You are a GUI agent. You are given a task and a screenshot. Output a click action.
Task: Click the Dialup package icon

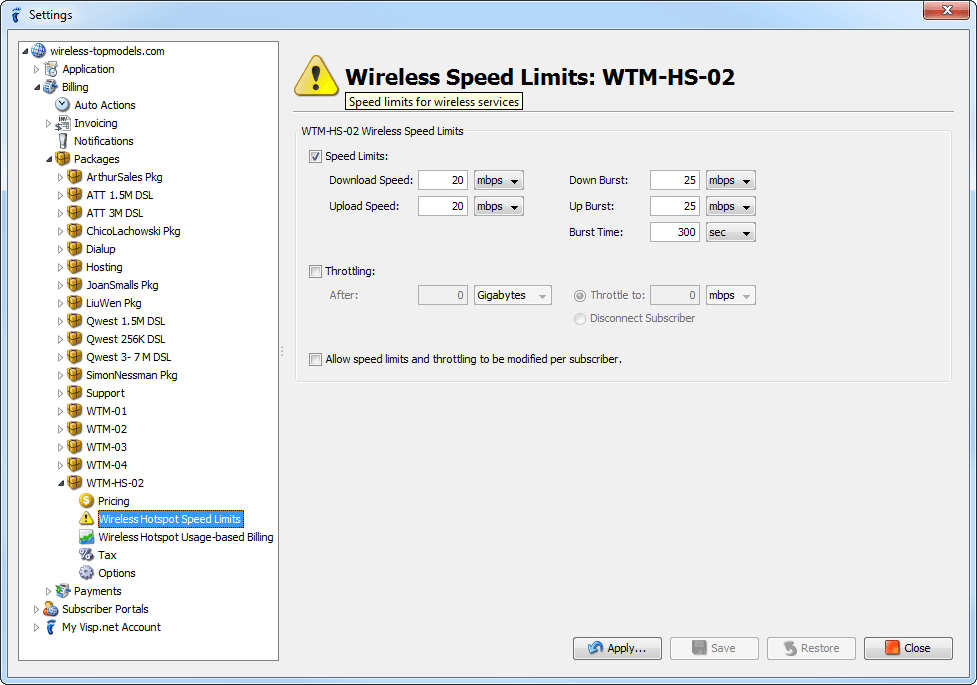pyautogui.click(x=75, y=249)
